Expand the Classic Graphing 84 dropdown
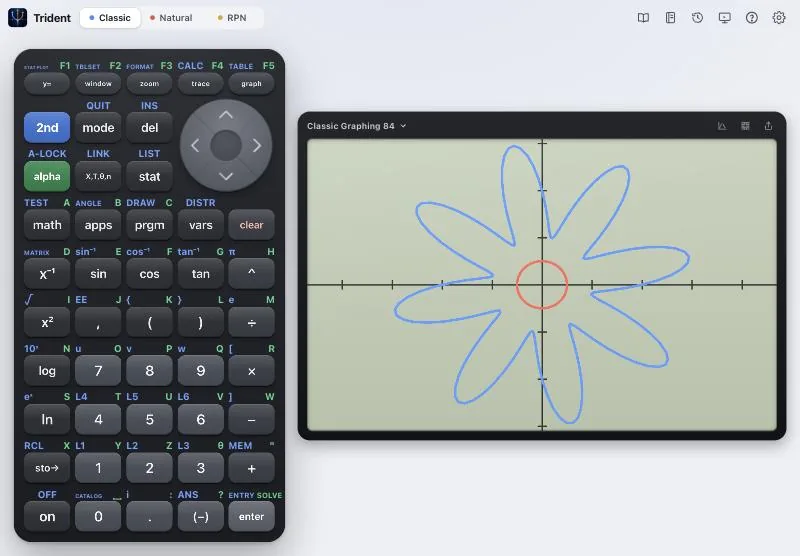 (x=357, y=126)
